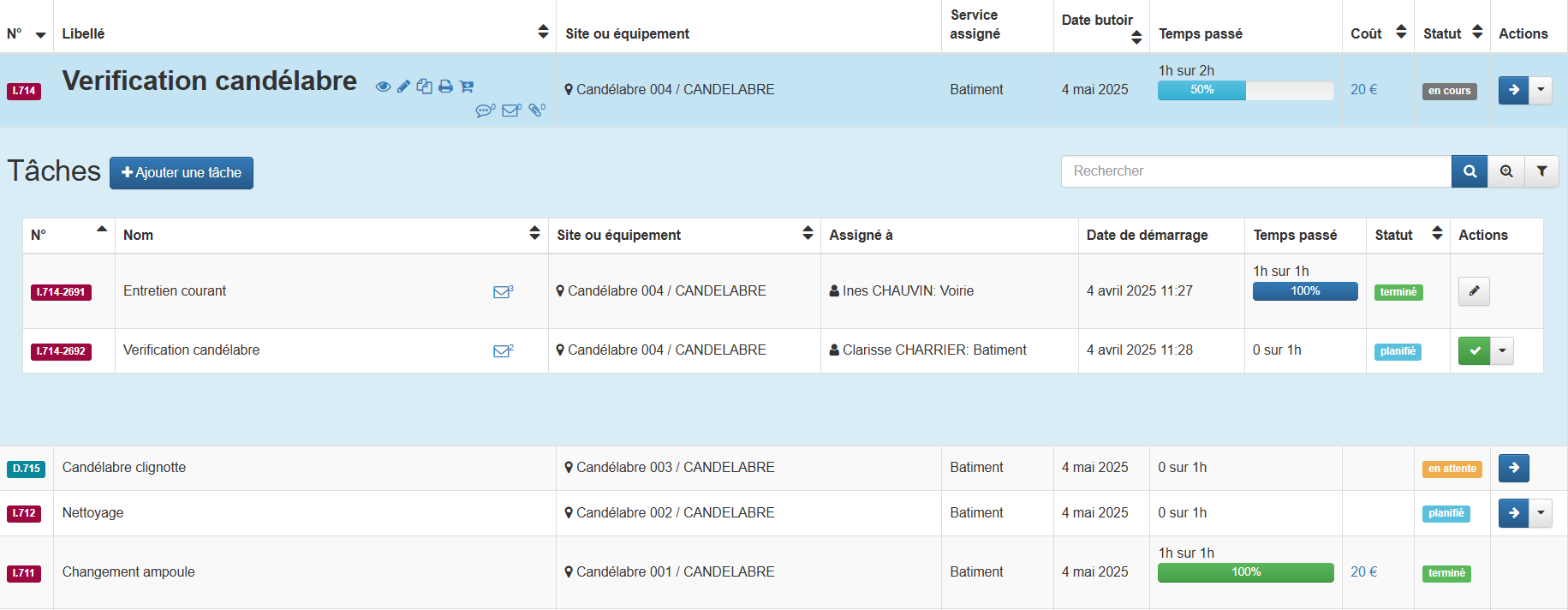Sort interventions by the Libellé column
Screen dimensions: 1568x610
click(x=543, y=33)
